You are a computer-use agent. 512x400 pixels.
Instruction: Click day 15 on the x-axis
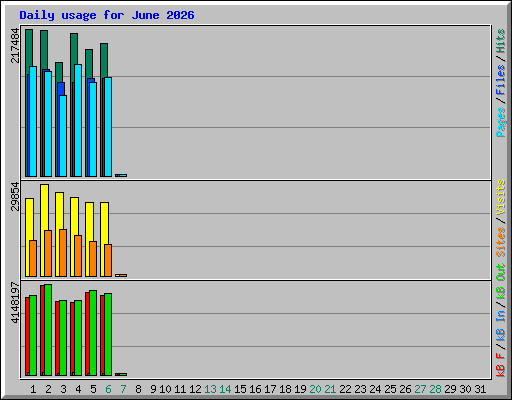coord(240,389)
